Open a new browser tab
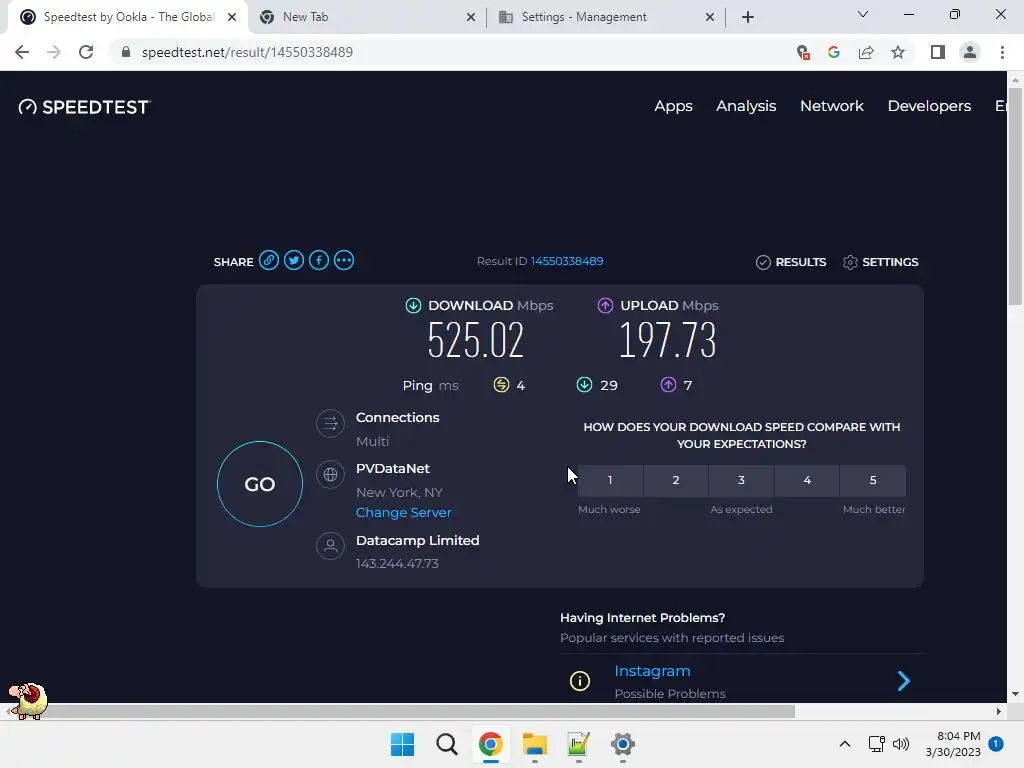This screenshot has height=768, width=1024. tap(748, 17)
